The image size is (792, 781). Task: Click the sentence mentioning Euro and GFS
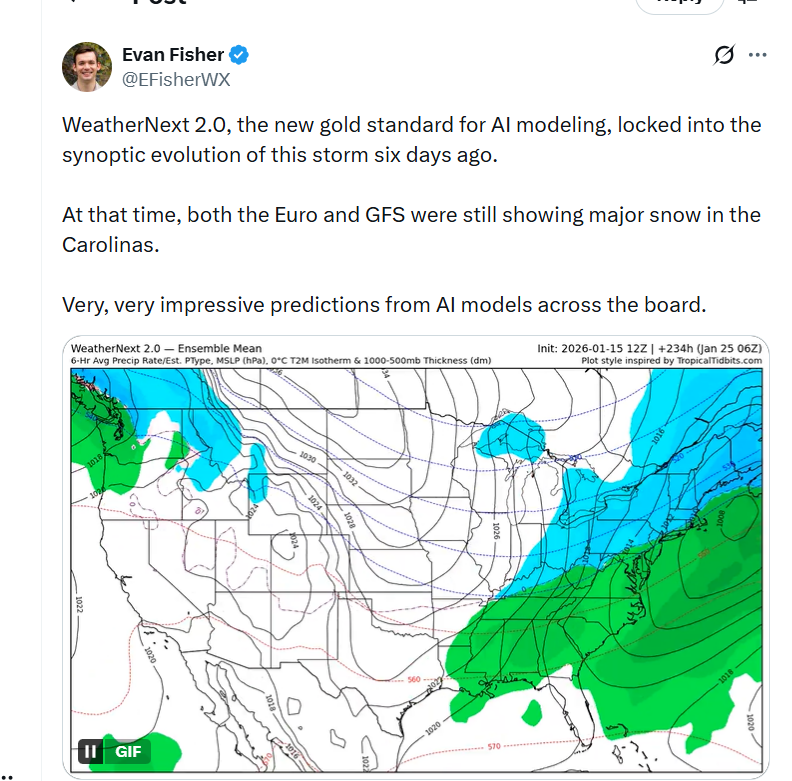coord(411,229)
